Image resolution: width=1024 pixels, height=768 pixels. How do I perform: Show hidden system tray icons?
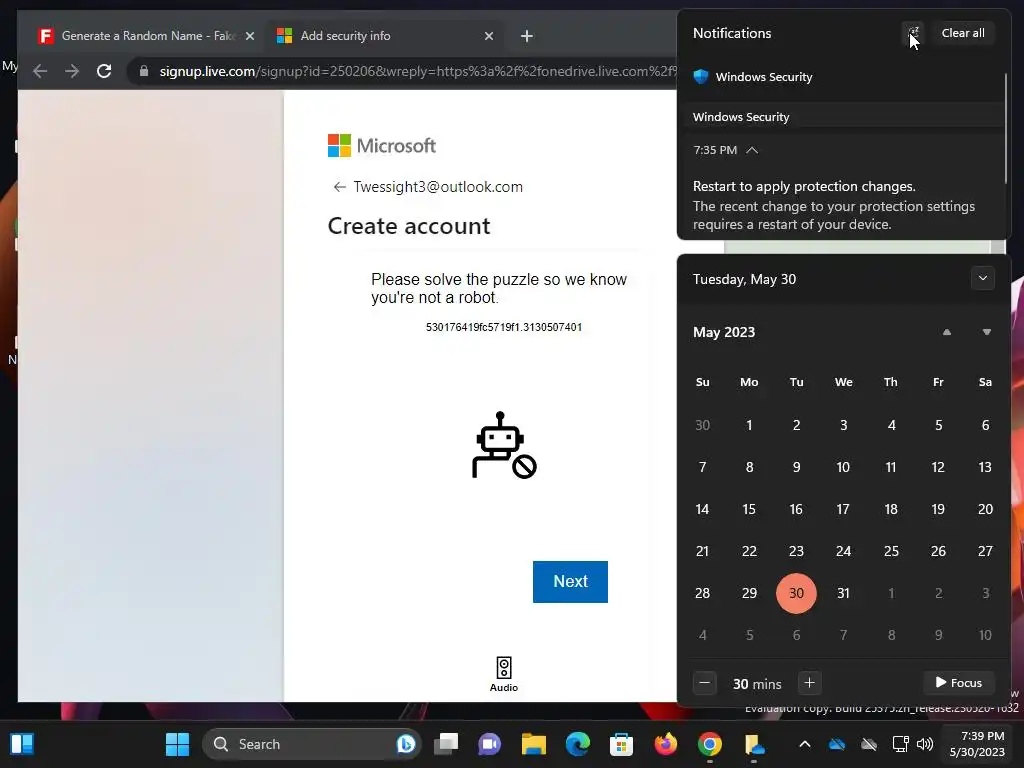pyautogui.click(x=805, y=744)
